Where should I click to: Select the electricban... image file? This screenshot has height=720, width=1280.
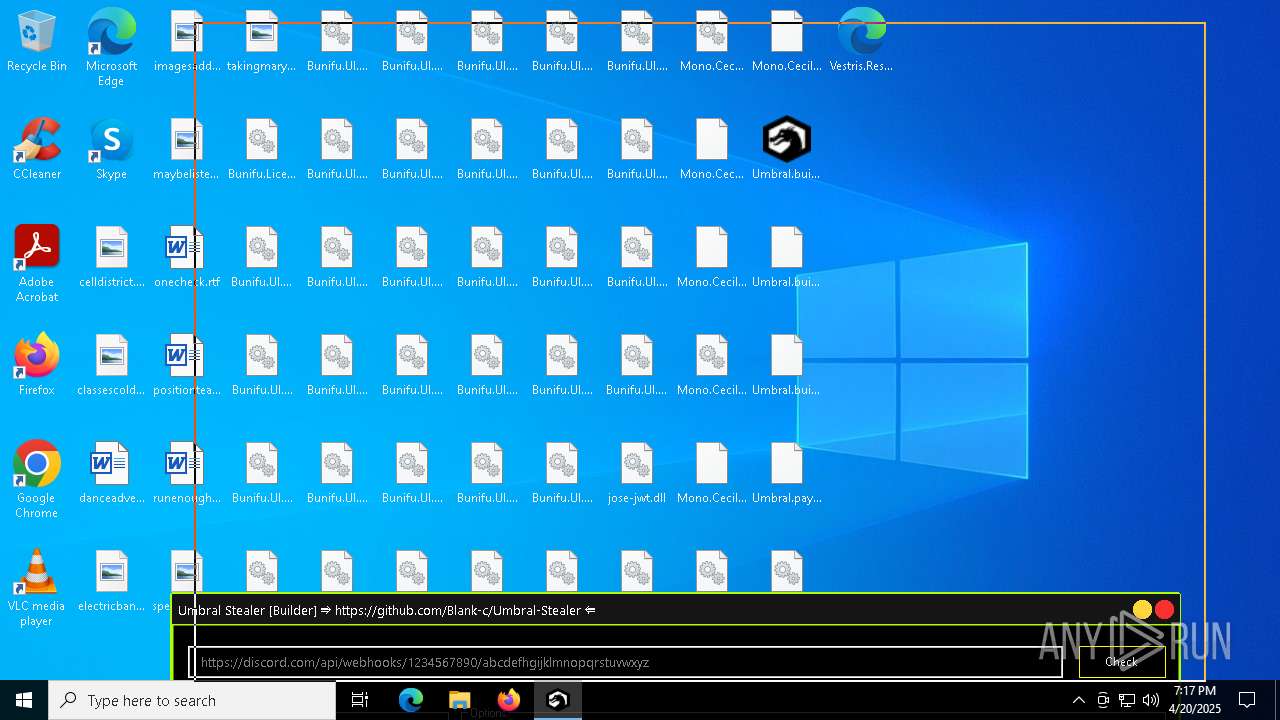[x=111, y=581]
